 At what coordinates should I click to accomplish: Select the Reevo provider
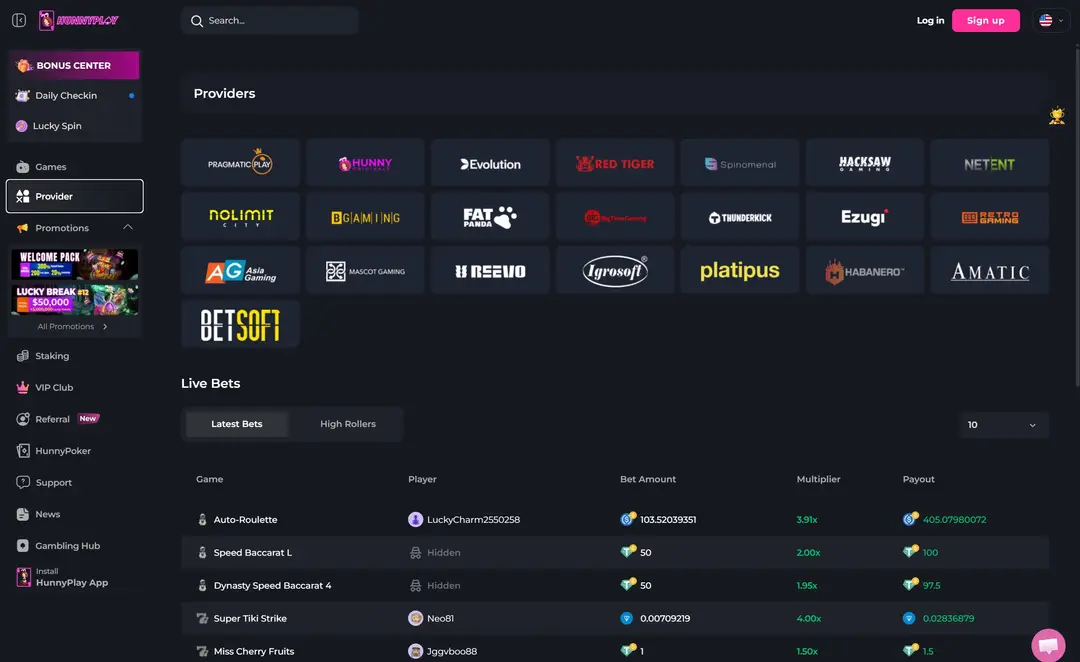coord(490,270)
